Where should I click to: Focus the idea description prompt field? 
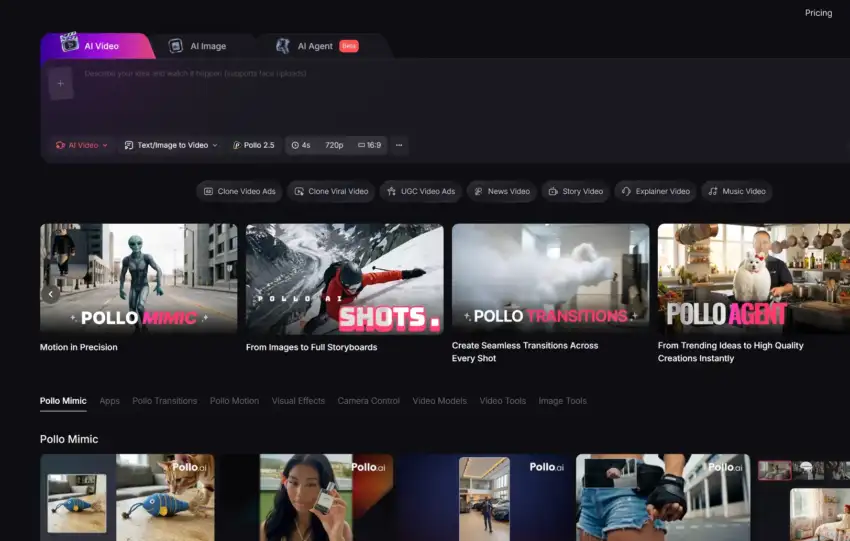pos(195,73)
